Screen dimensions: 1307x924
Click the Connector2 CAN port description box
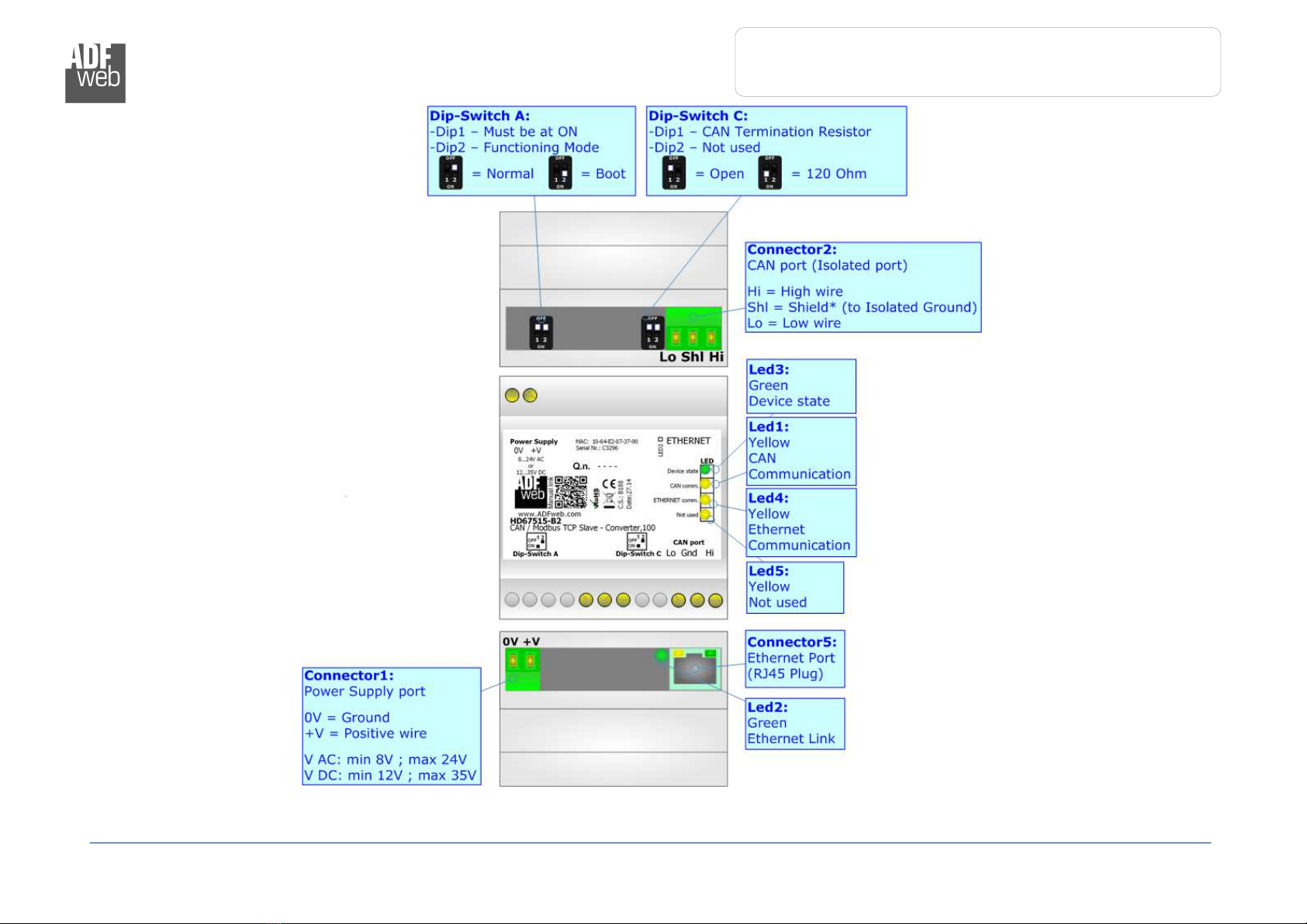coord(863,287)
